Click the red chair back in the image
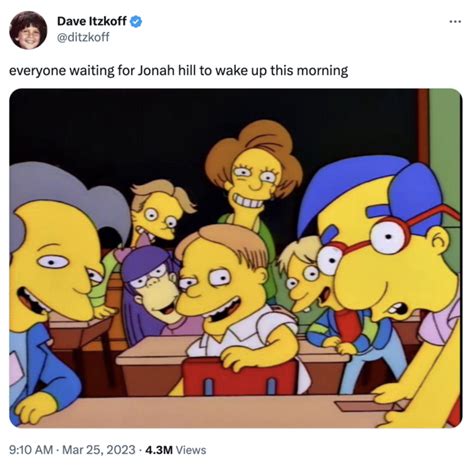 [241, 378]
